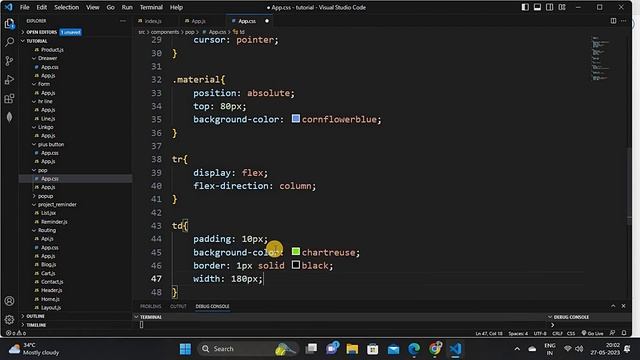The width and height of the screenshot is (640, 360).
Task: Open Contact.js in Routing folder
Action: [x=52, y=282]
